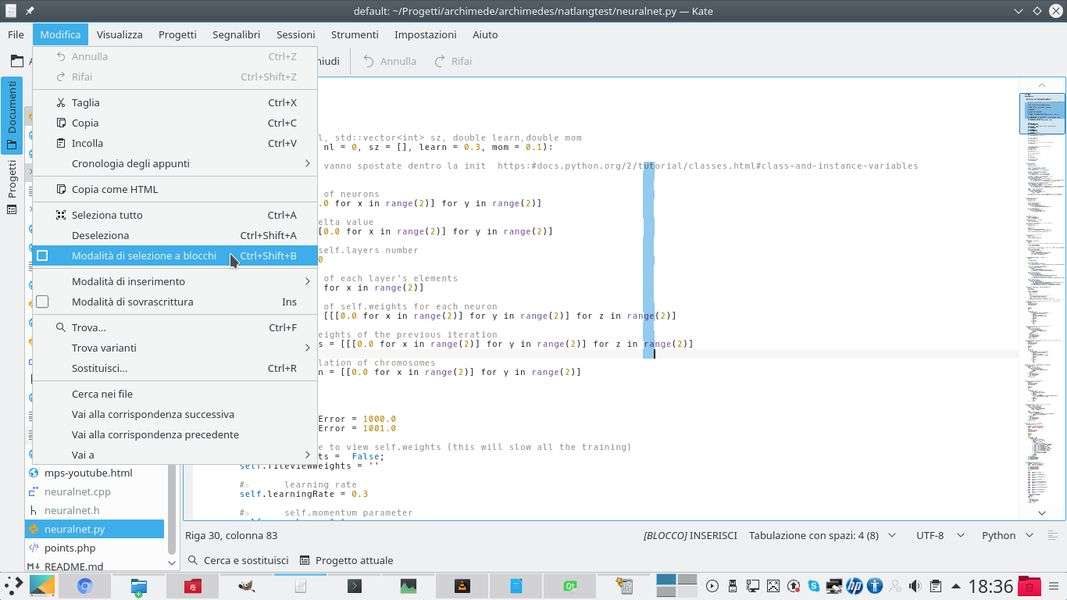Open Trova using the magnifier icon
Viewport: 1067px width, 600px height.
(x=61, y=327)
